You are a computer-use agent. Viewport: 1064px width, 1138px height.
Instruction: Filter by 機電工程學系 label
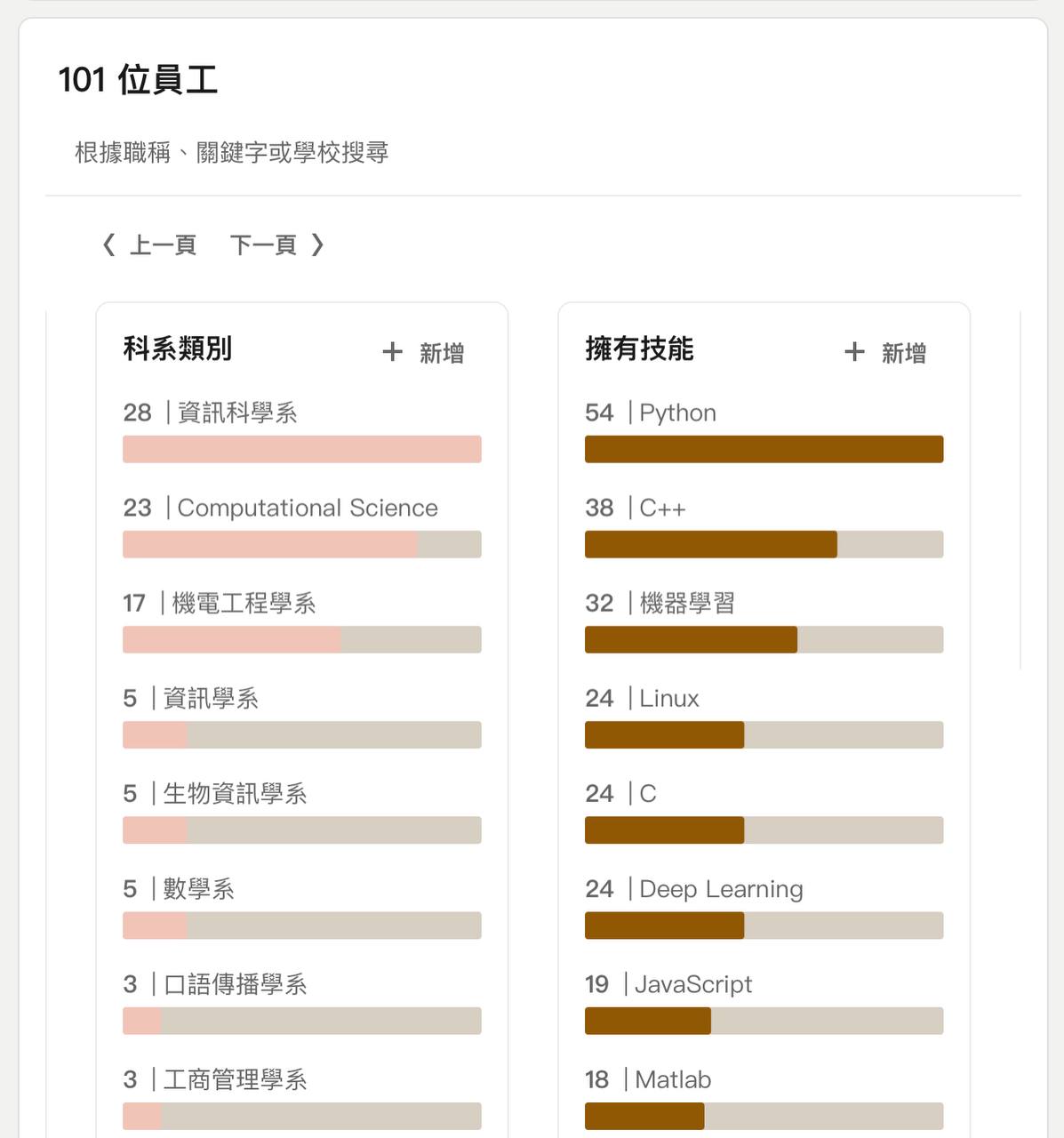[244, 603]
